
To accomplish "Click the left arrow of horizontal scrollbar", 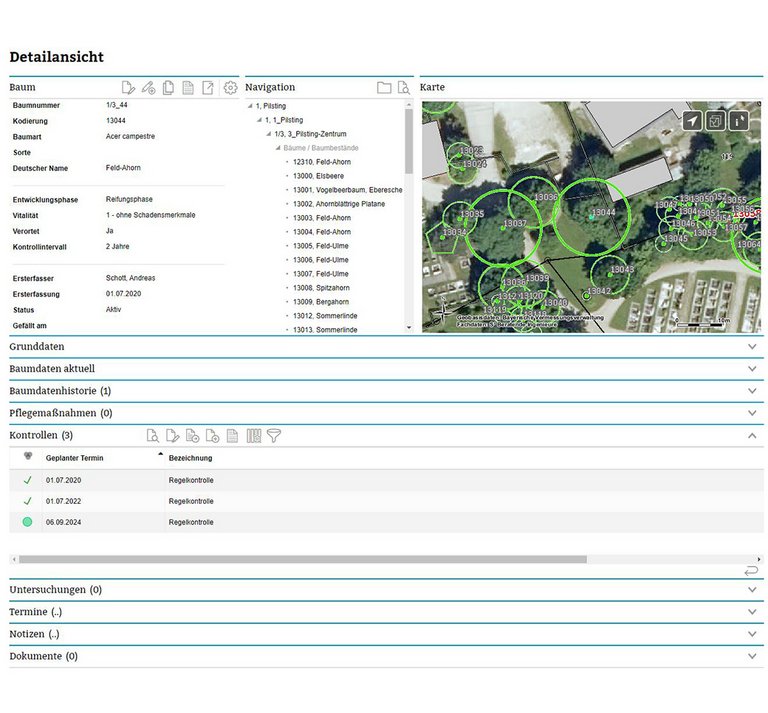I will [x=14, y=559].
